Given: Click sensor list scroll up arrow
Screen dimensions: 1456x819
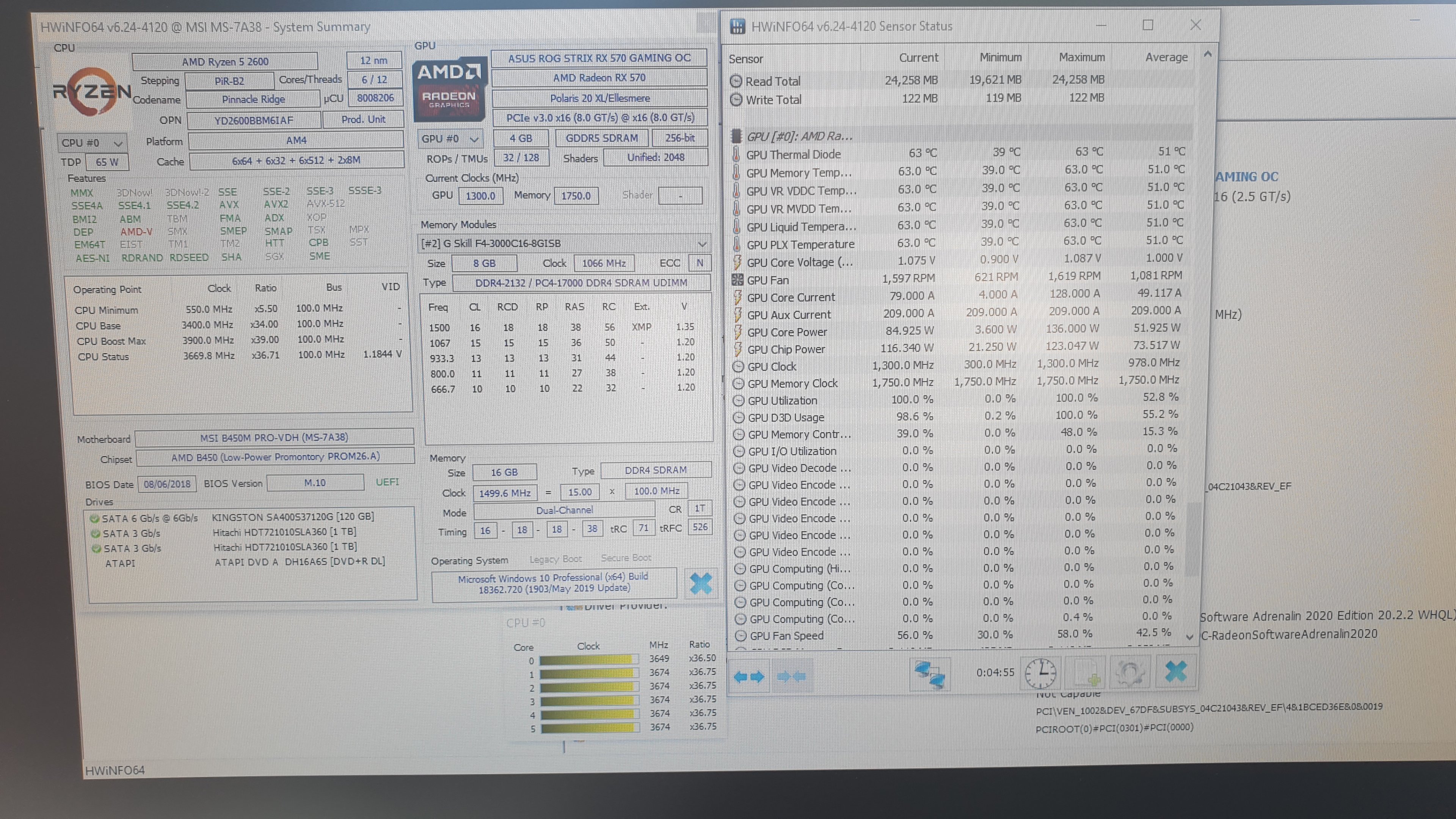Looking at the screenshot, I should click(x=1207, y=55).
